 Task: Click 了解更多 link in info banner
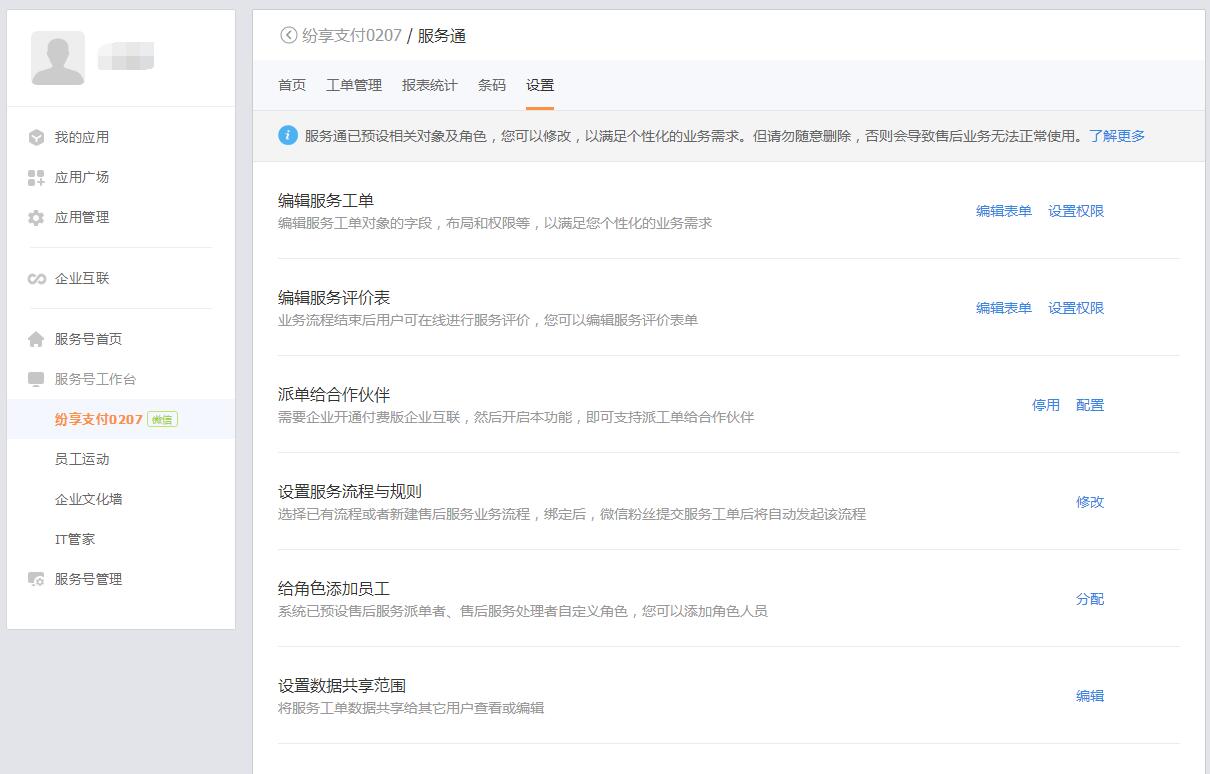click(1117, 136)
